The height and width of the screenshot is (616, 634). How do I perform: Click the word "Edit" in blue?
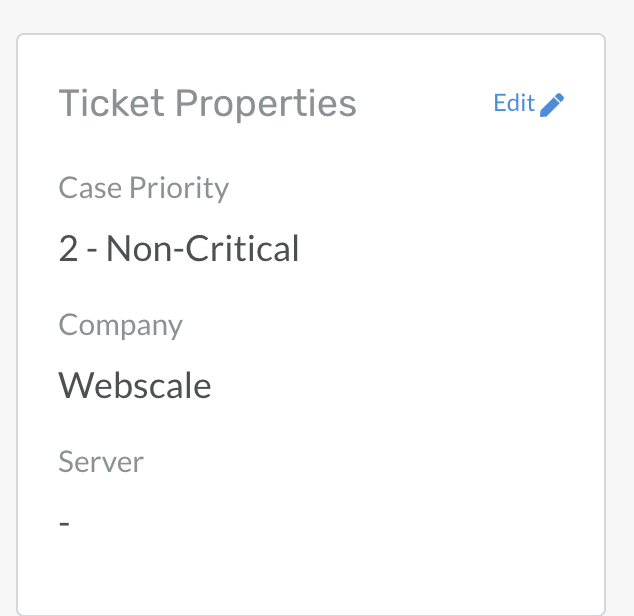coord(514,103)
